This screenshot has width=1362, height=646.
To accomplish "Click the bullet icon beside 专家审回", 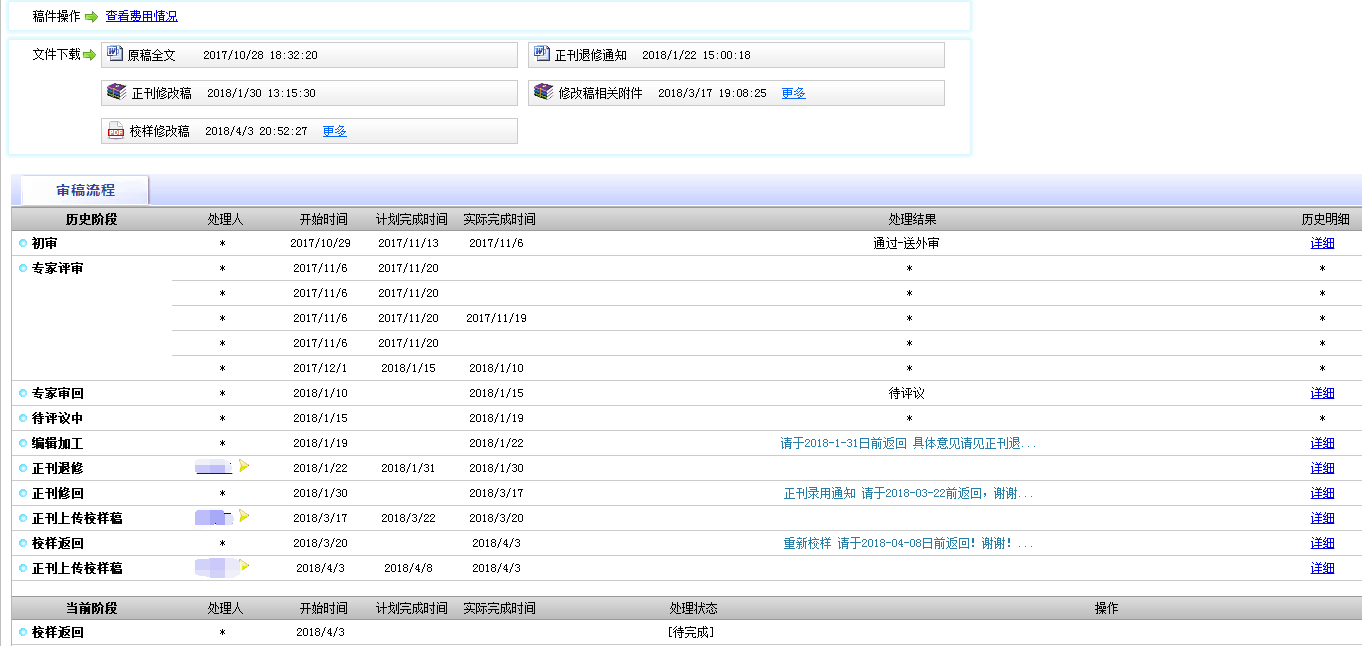I will point(23,393).
